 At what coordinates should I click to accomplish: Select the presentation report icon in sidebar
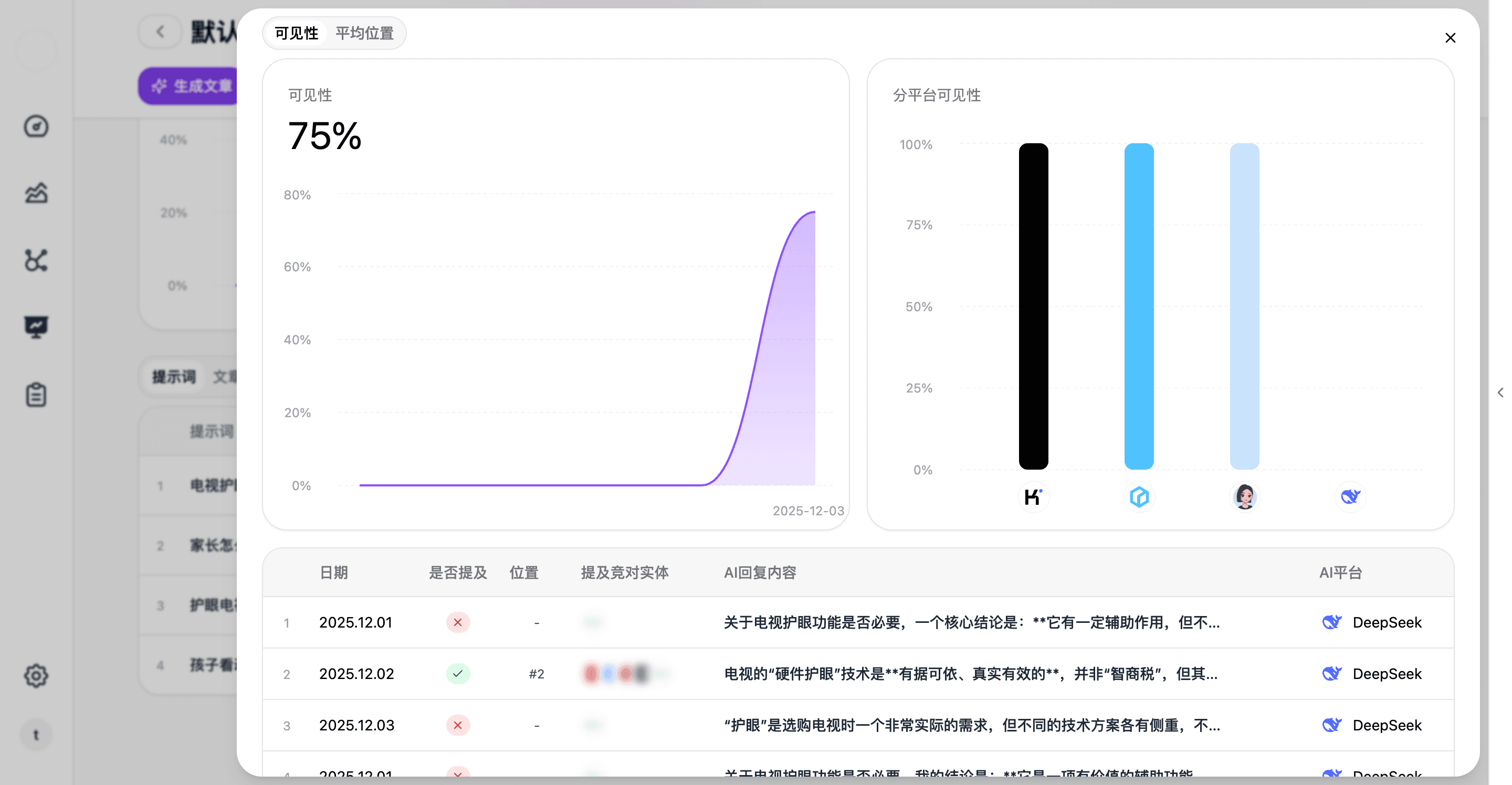(36, 327)
